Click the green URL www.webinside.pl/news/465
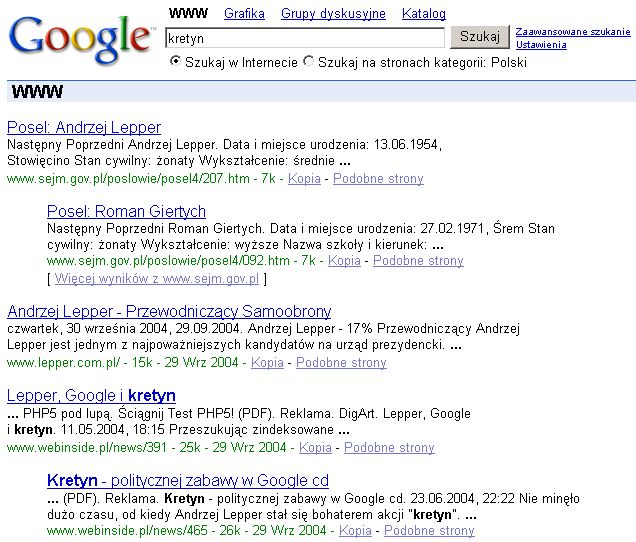Viewport: 636px width, 542px height. pos(127,530)
